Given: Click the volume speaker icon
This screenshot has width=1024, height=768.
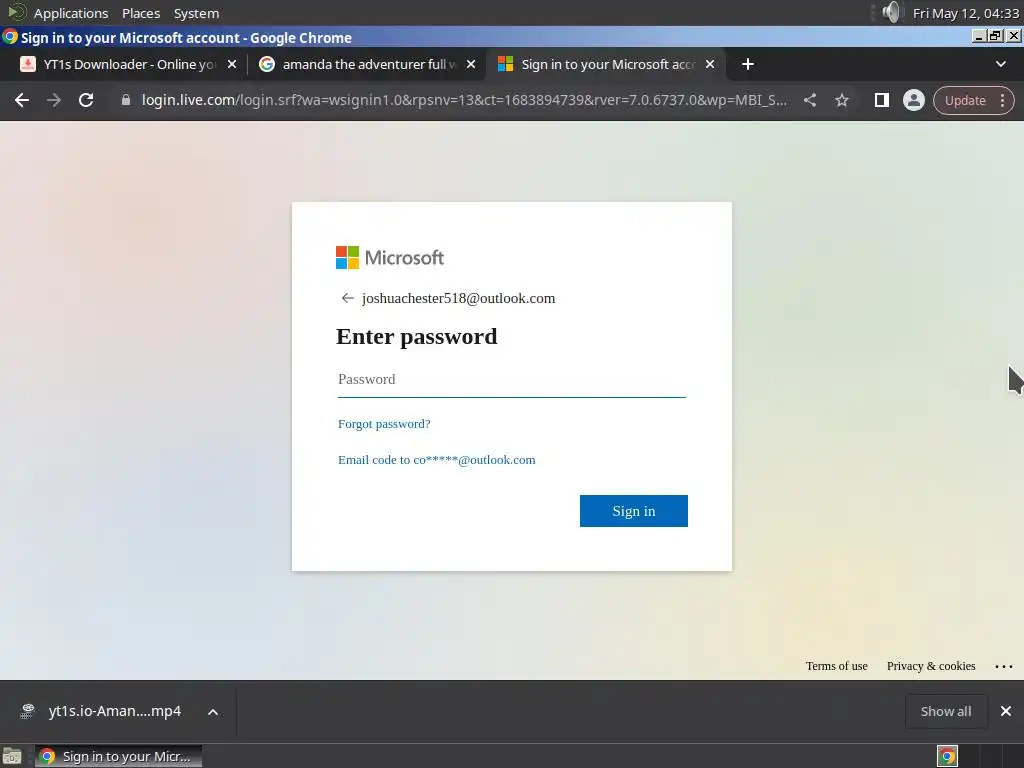Looking at the screenshot, I should [x=891, y=12].
